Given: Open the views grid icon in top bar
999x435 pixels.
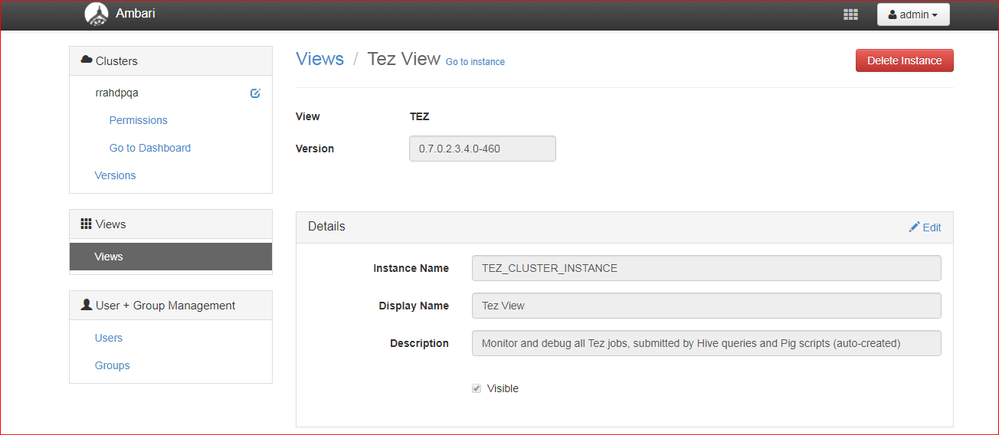Looking at the screenshot, I should point(851,15).
